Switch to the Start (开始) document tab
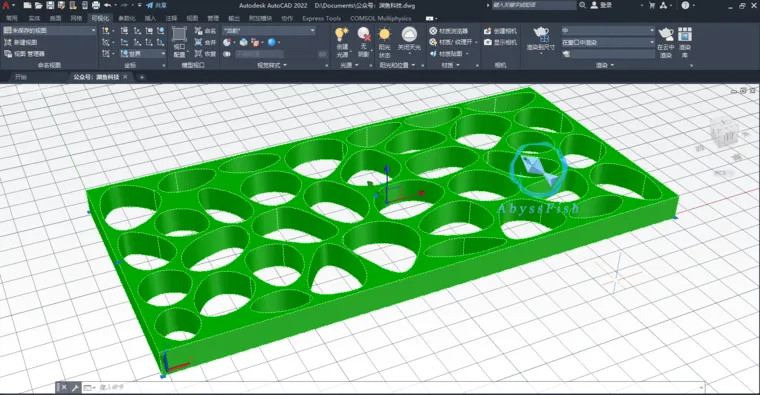Image resolution: width=760 pixels, height=395 pixels. 20,77
